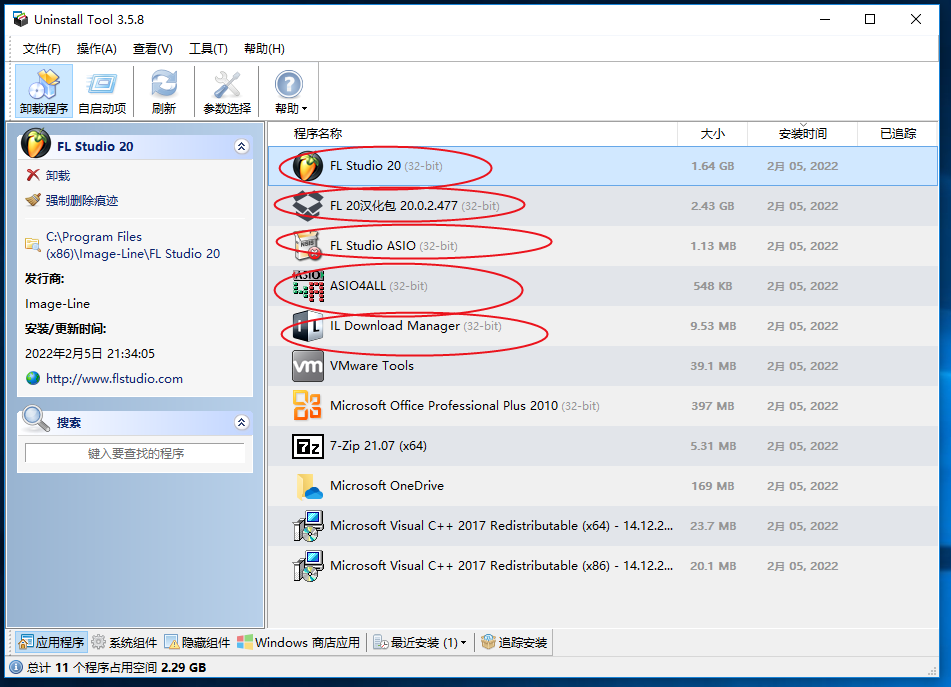Open the 文件(F) menu
Viewport: 951px width, 687px height.
click(x=41, y=49)
